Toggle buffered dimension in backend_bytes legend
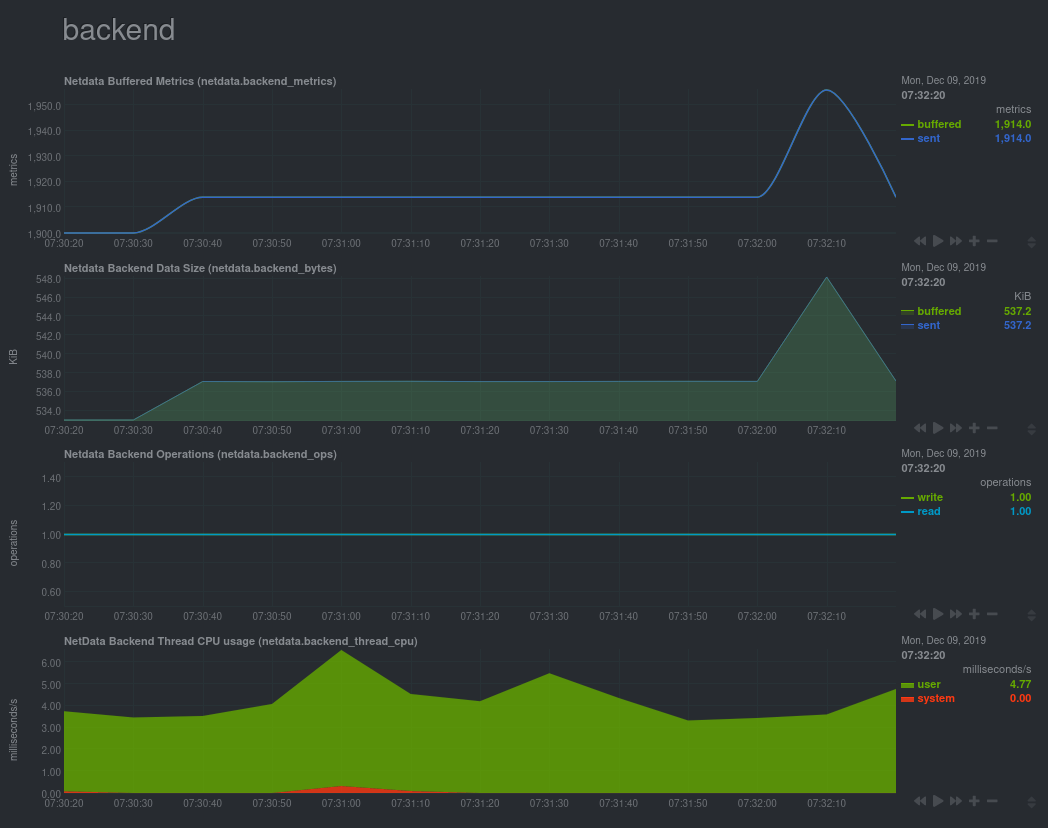Image resolution: width=1048 pixels, height=828 pixels. point(939,311)
